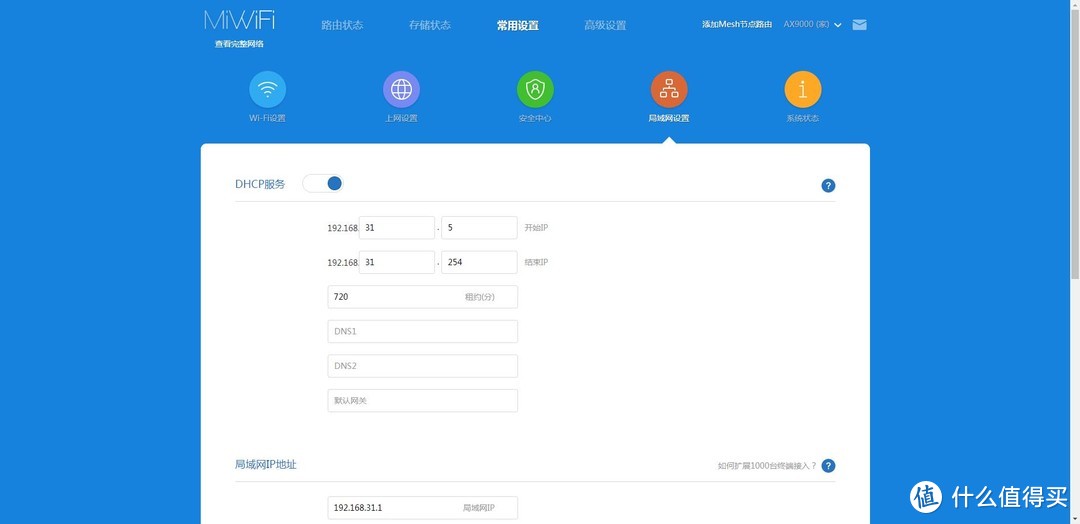
Task: Toggle the DHCP服务 switch
Action: (x=322, y=183)
